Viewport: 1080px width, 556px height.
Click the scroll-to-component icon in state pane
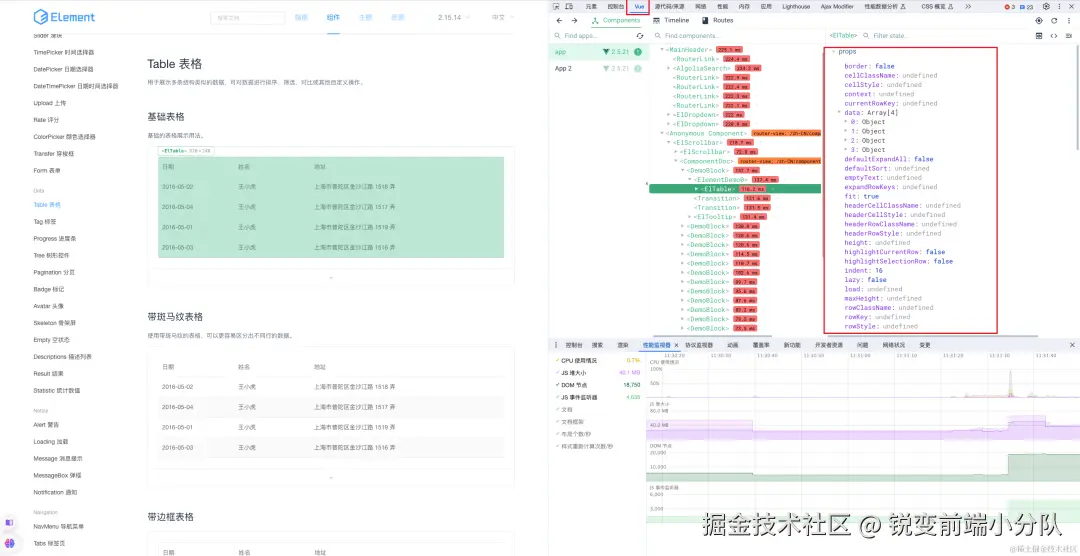click(x=1039, y=36)
